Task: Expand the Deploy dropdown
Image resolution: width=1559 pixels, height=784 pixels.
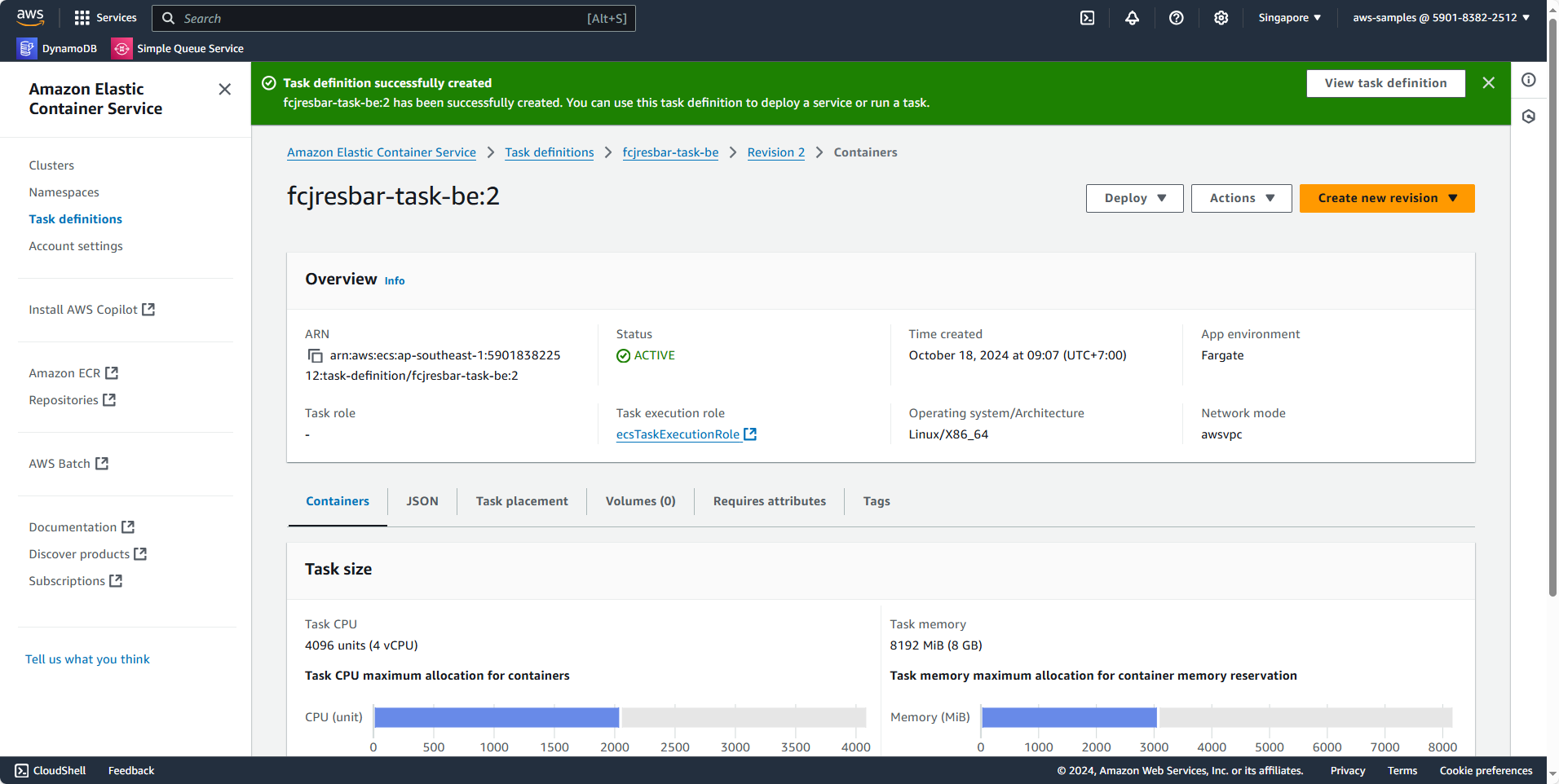Action: (x=1134, y=199)
